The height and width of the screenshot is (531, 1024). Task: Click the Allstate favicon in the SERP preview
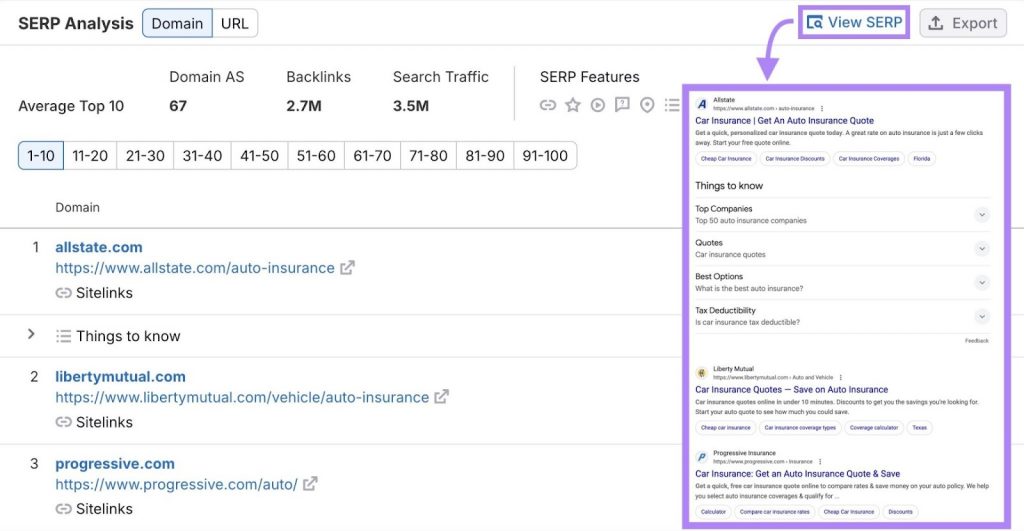pos(702,104)
